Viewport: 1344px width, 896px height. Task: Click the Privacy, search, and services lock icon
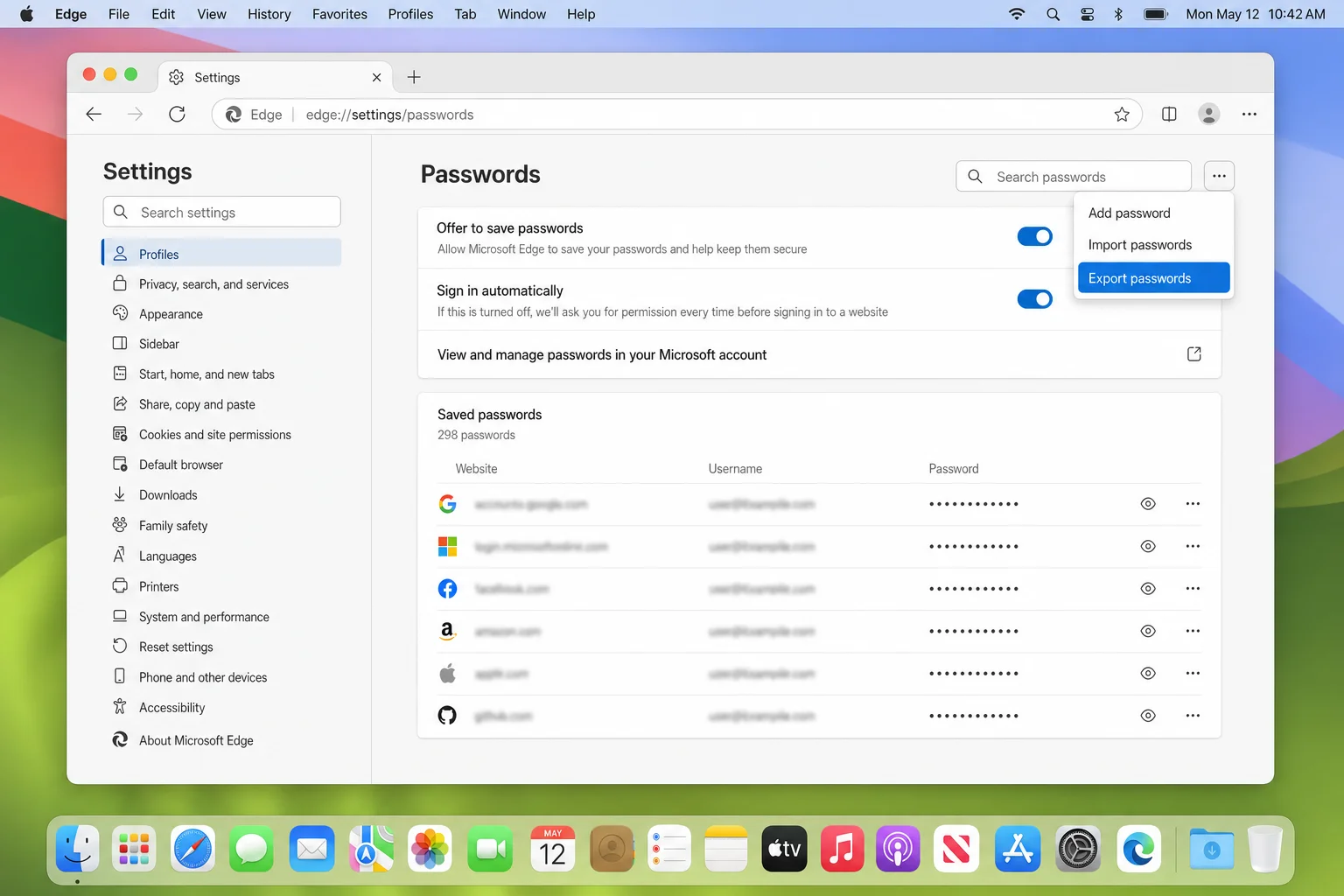[x=120, y=283]
